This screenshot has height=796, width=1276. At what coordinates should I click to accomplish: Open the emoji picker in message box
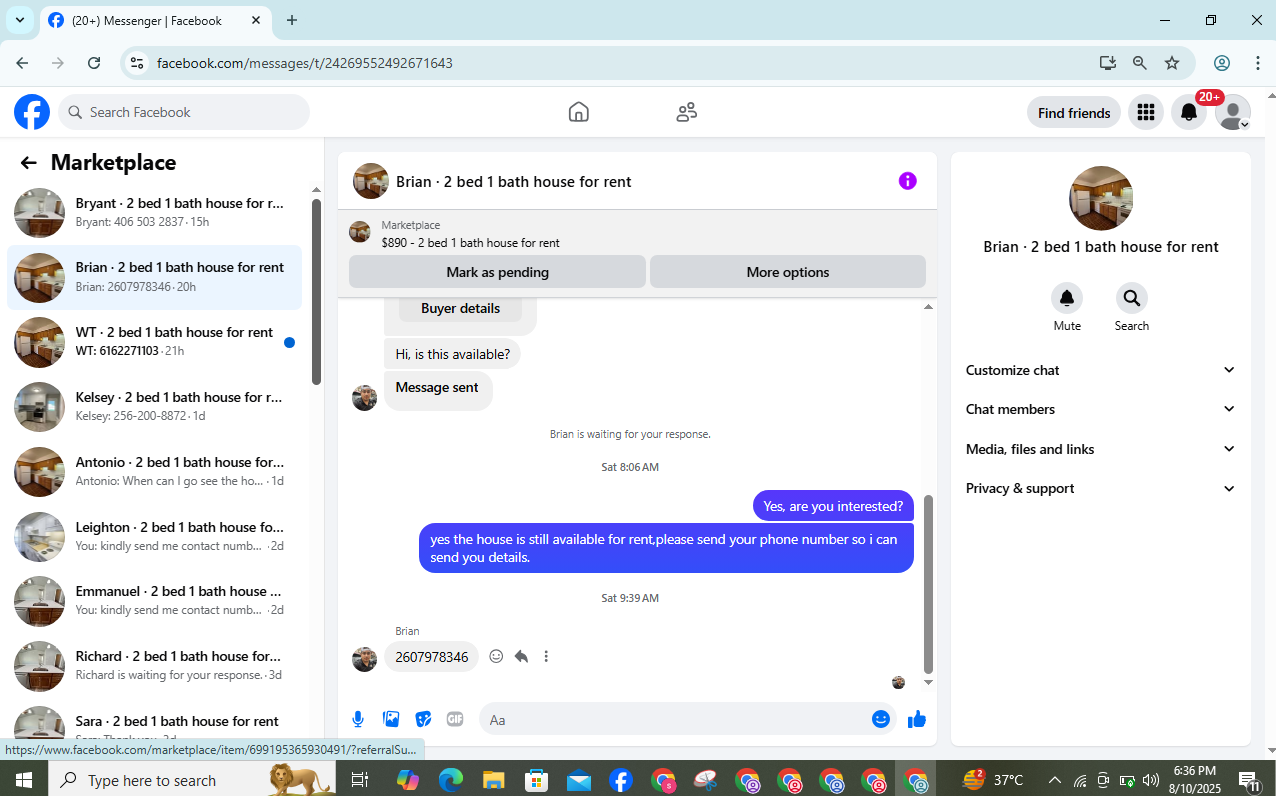tap(881, 719)
